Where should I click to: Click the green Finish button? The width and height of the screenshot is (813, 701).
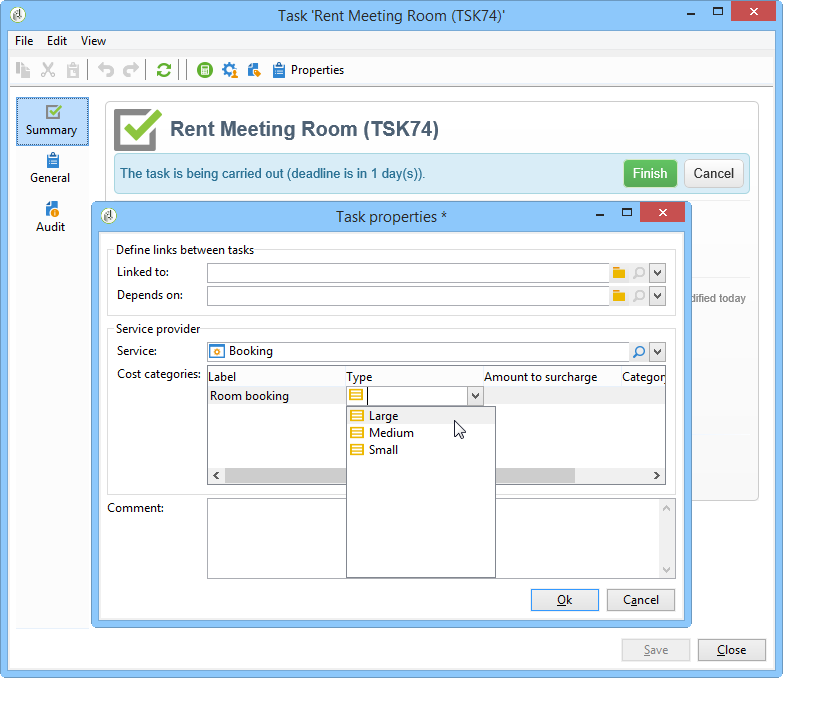pos(650,174)
